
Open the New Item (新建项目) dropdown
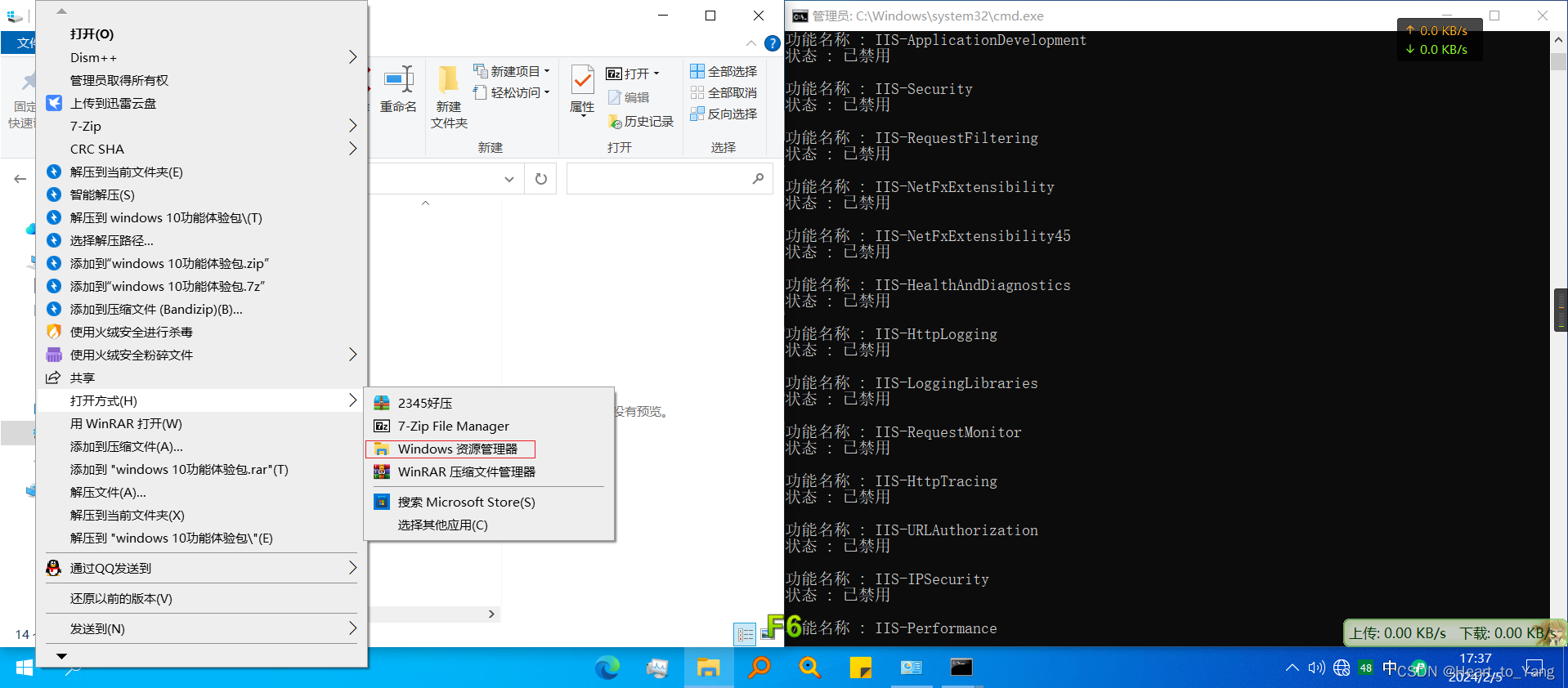512,71
